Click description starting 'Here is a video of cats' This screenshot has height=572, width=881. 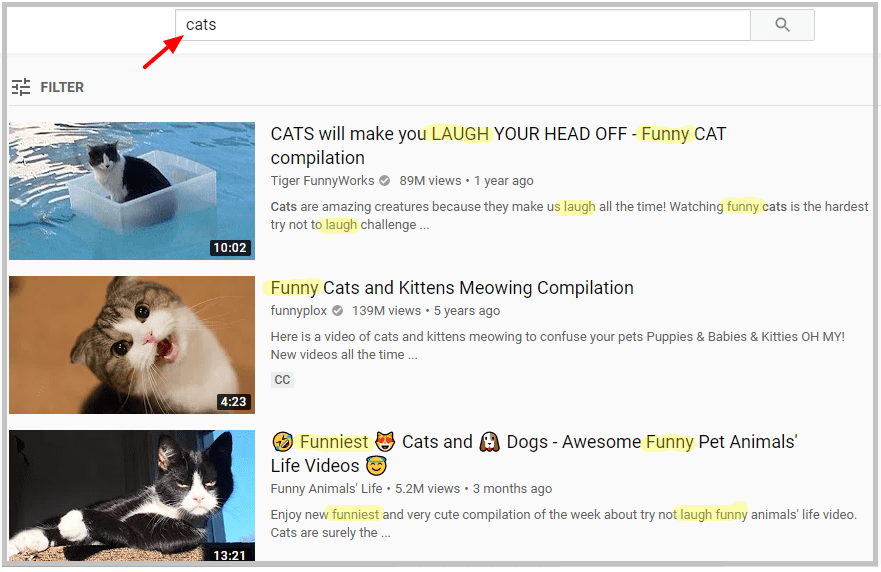pos(557,346)
